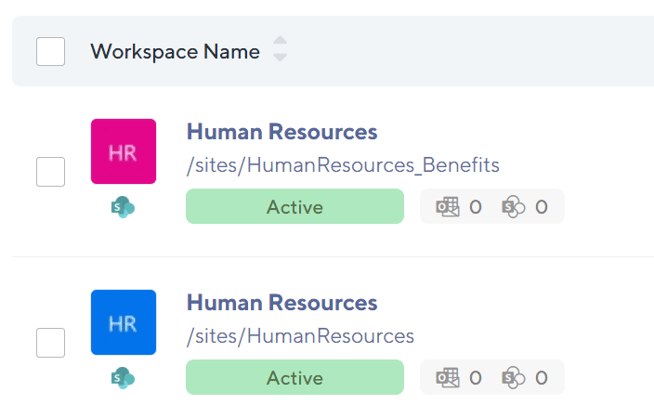Click the Active status badge for HumanResources_Benefits
The image size is (654, 418).
[x=295, y=207]
